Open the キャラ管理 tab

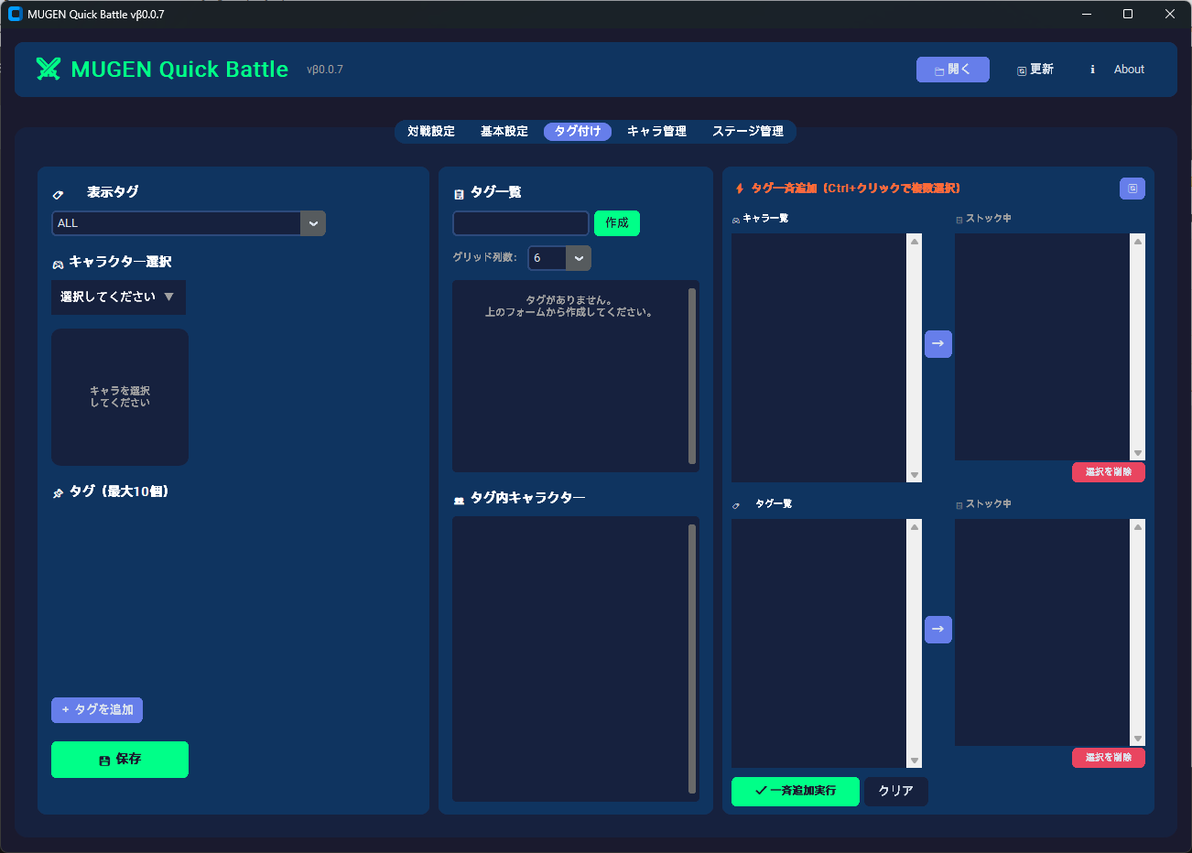(657, 132)
